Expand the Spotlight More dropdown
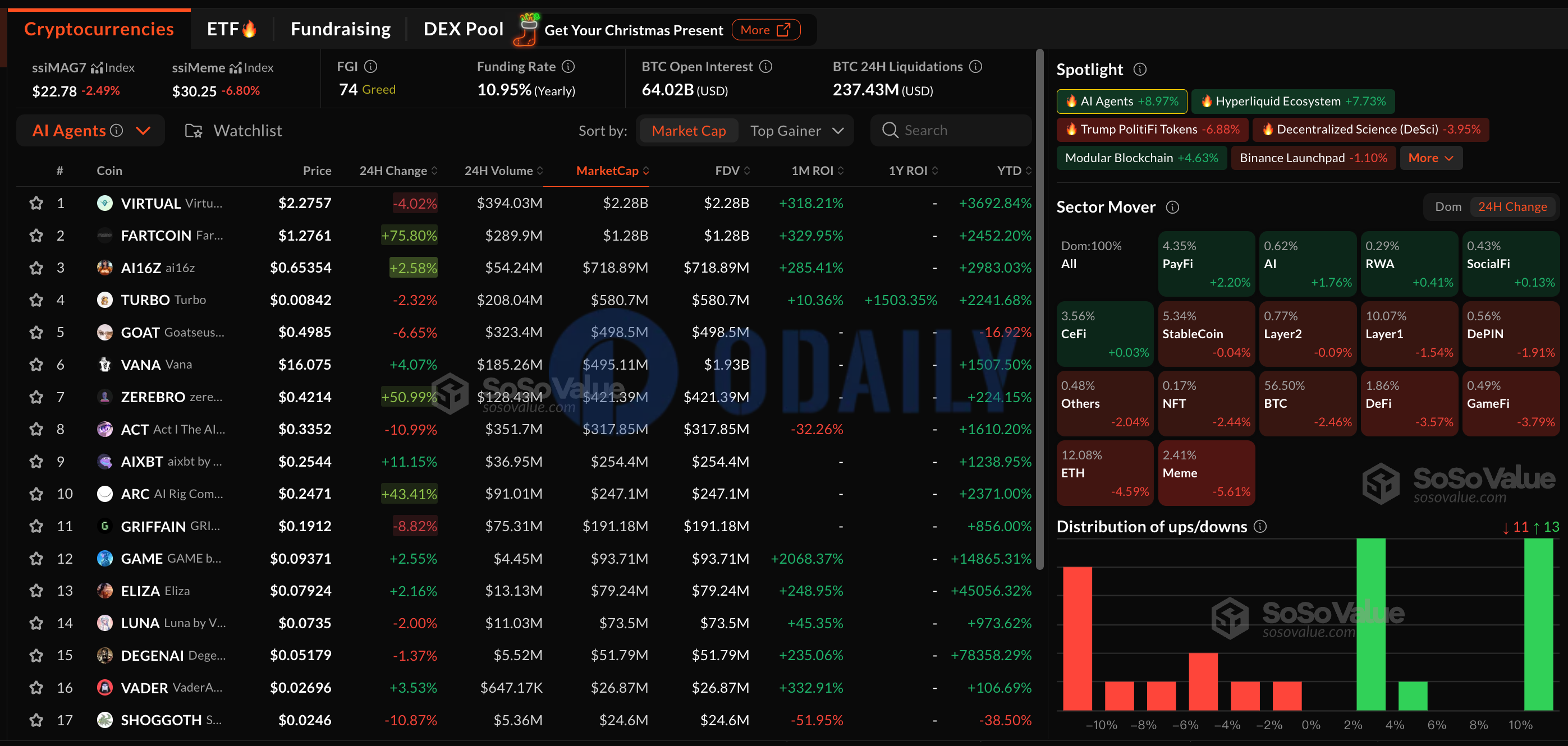1568x746 pixels. pos(1431,158)
